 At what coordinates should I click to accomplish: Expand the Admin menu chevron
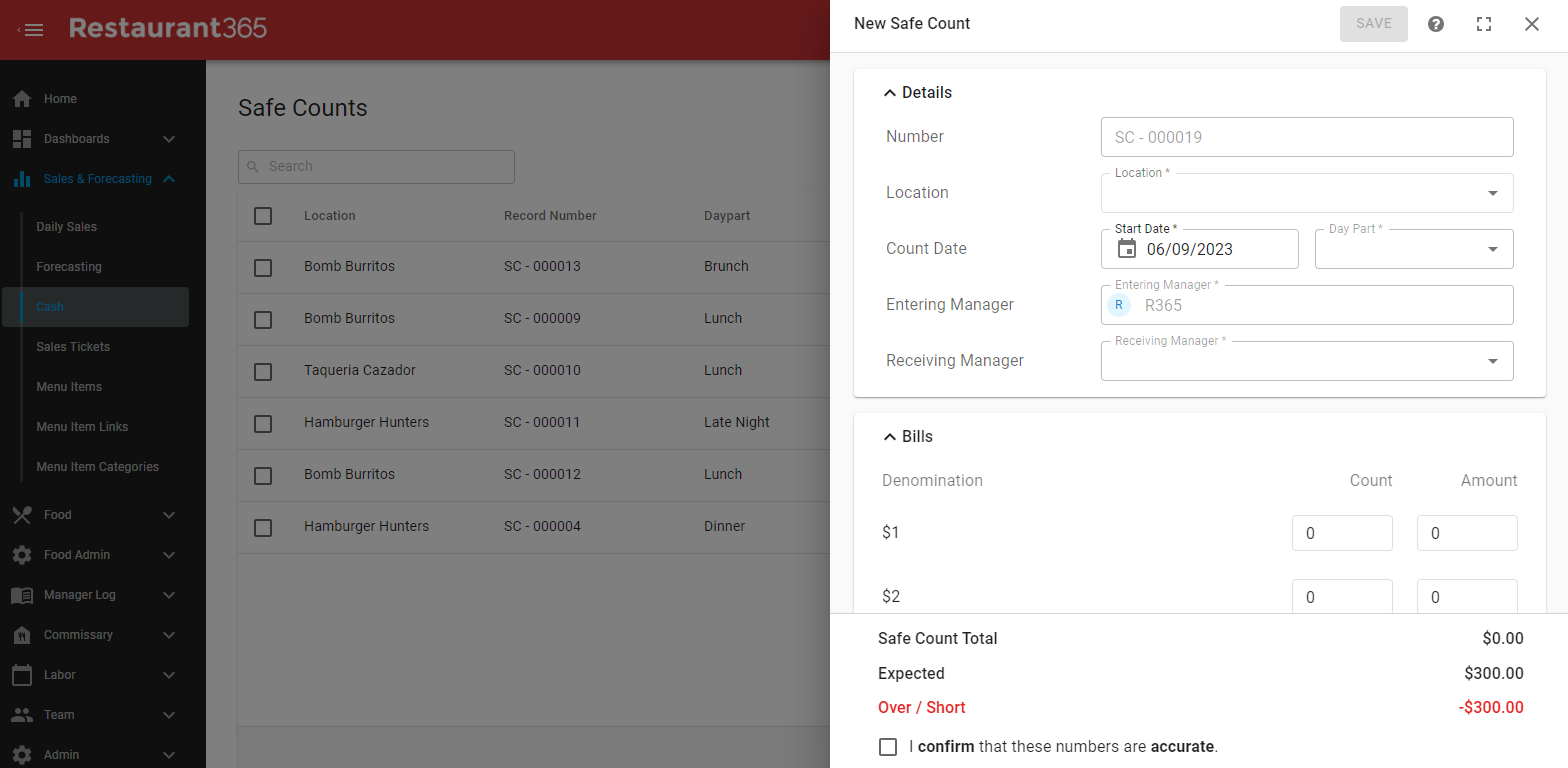tap(169, 755)
